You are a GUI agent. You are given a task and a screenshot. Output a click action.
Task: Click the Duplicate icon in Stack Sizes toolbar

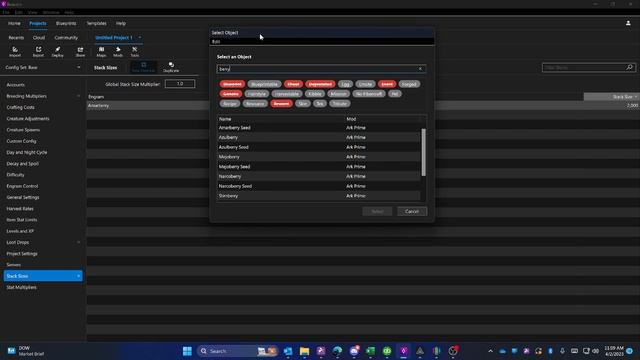[x=171, y=67]
